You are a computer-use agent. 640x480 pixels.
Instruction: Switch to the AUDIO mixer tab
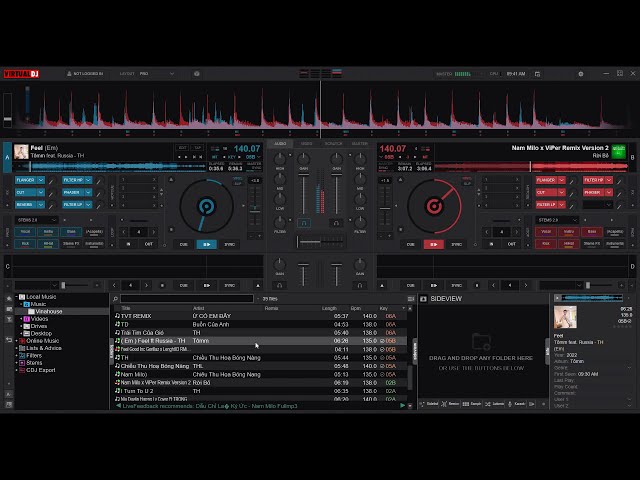click(280, 144)
